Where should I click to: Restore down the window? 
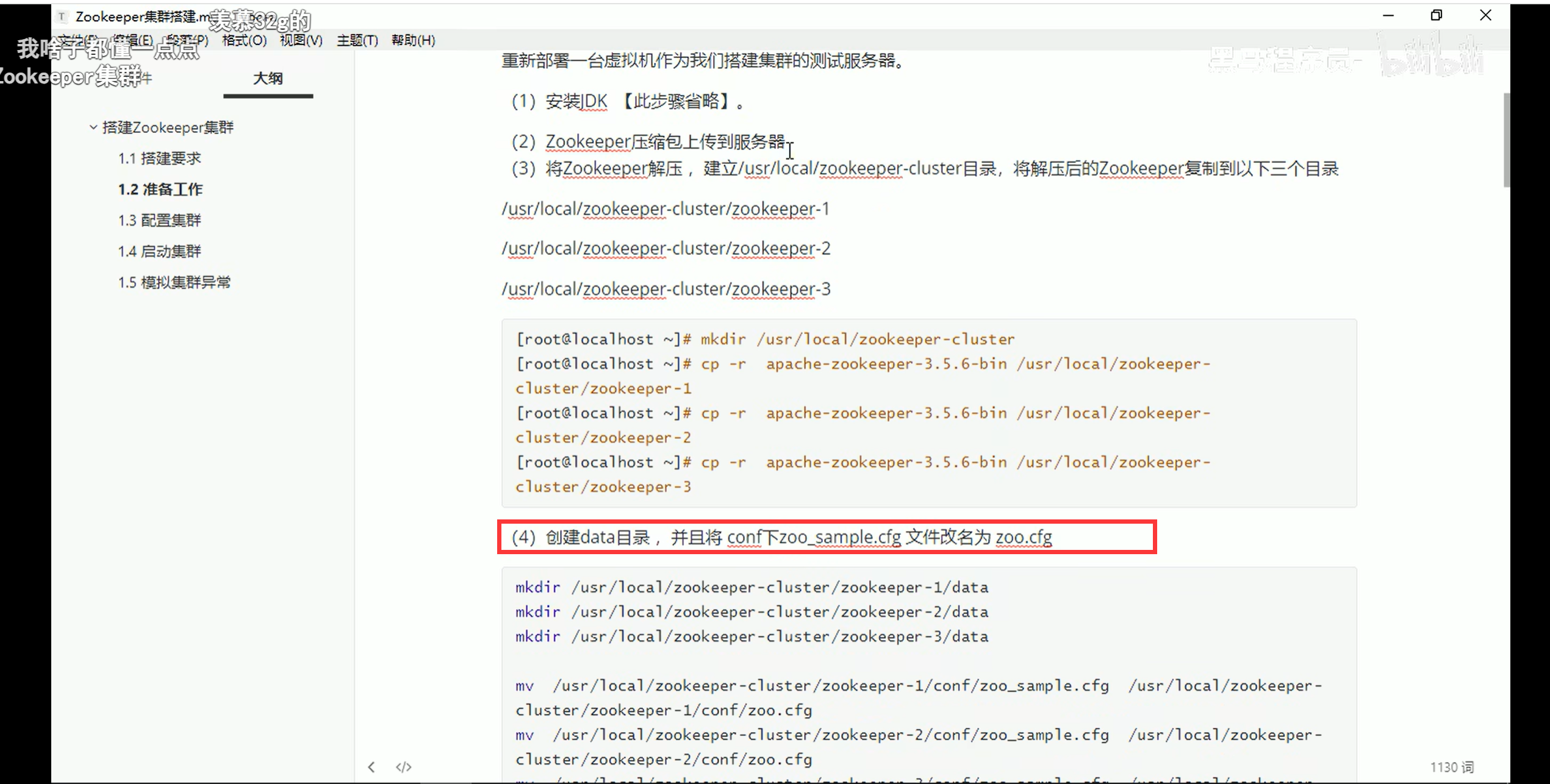(1437, 15)
